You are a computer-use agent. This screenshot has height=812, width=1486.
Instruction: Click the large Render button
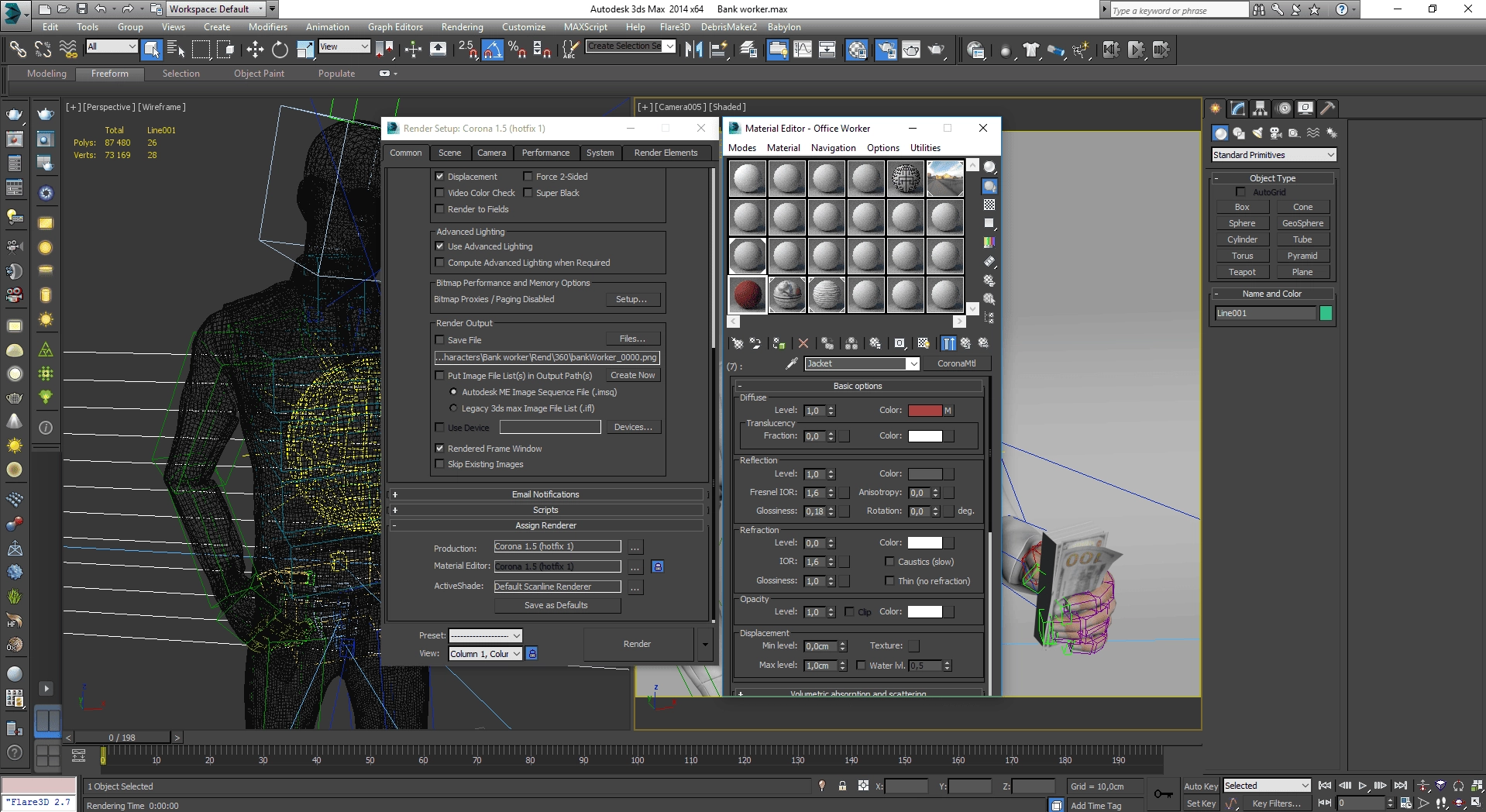coord(637,644)
